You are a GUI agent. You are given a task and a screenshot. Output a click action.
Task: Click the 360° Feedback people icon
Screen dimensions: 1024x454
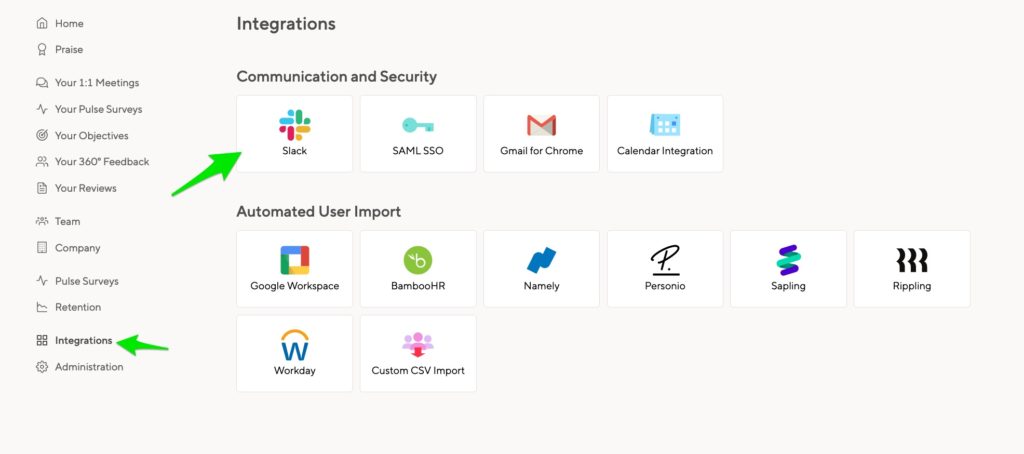click(42, 161)
